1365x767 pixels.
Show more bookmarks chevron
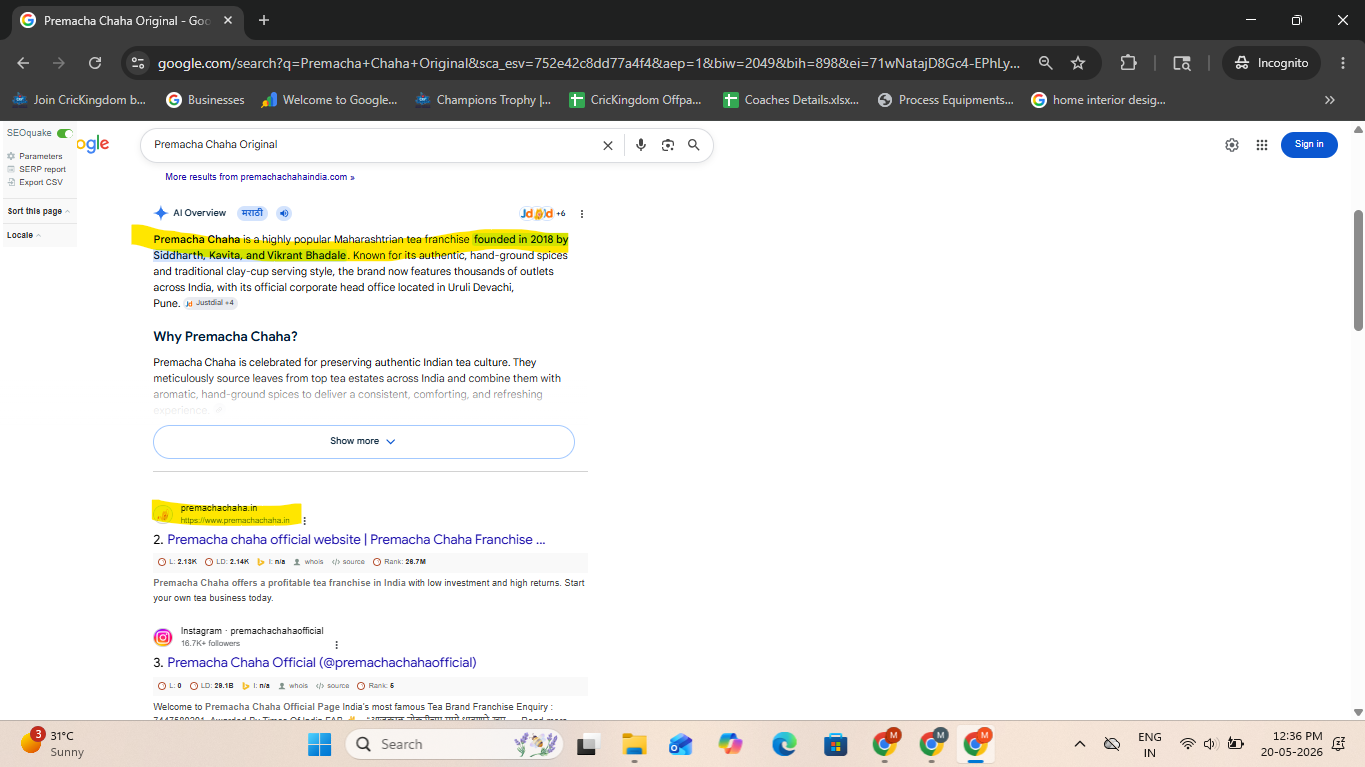point(1330,100)
